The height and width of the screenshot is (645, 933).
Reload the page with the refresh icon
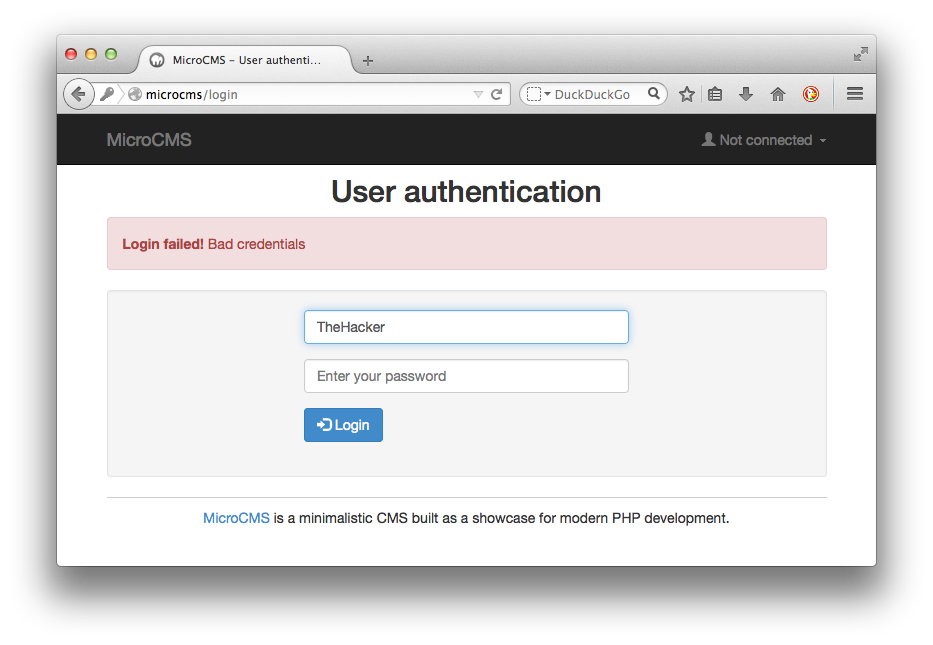tap(496, 94)
